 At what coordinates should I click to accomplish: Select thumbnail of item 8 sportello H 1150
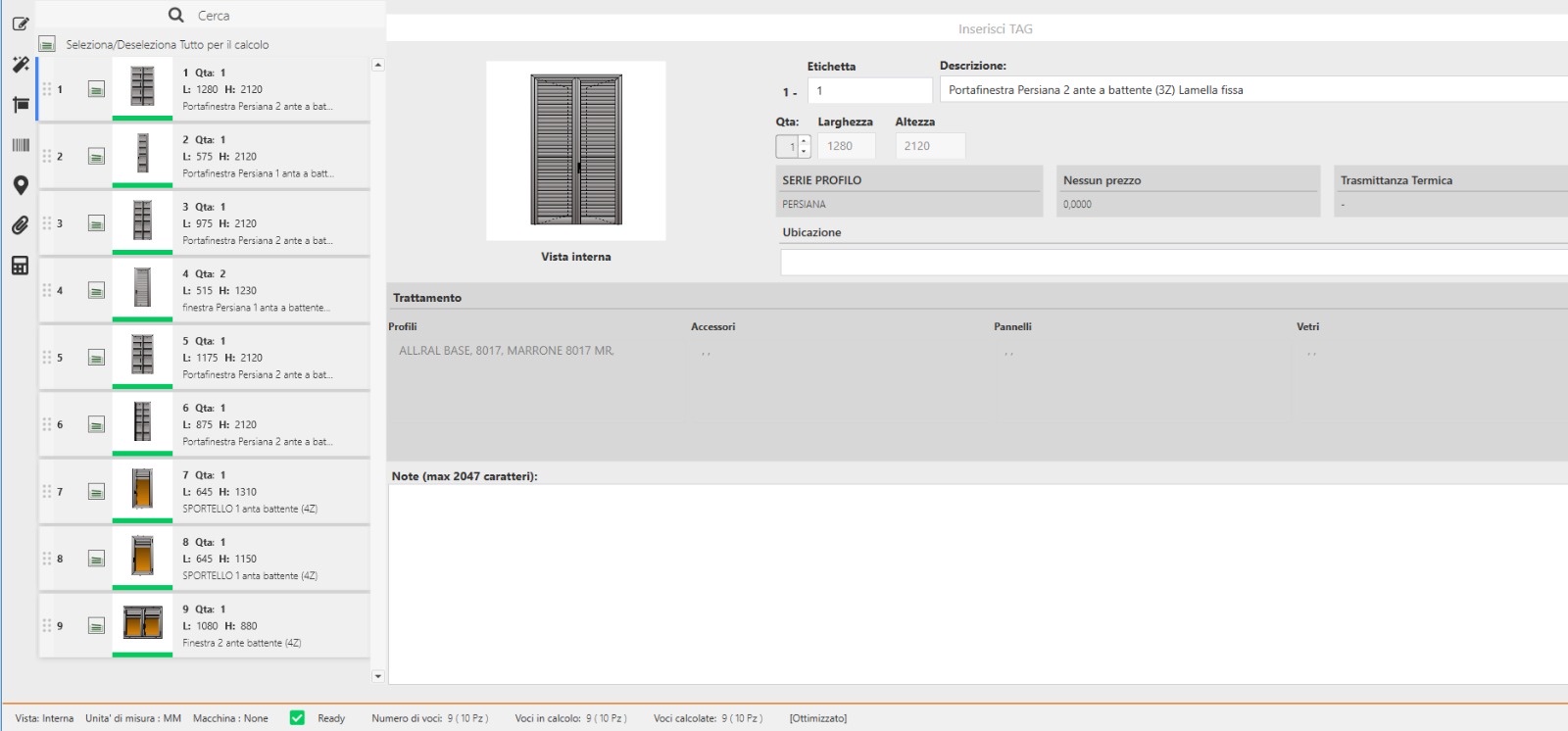pyautogui.click(x=142, y=557)
